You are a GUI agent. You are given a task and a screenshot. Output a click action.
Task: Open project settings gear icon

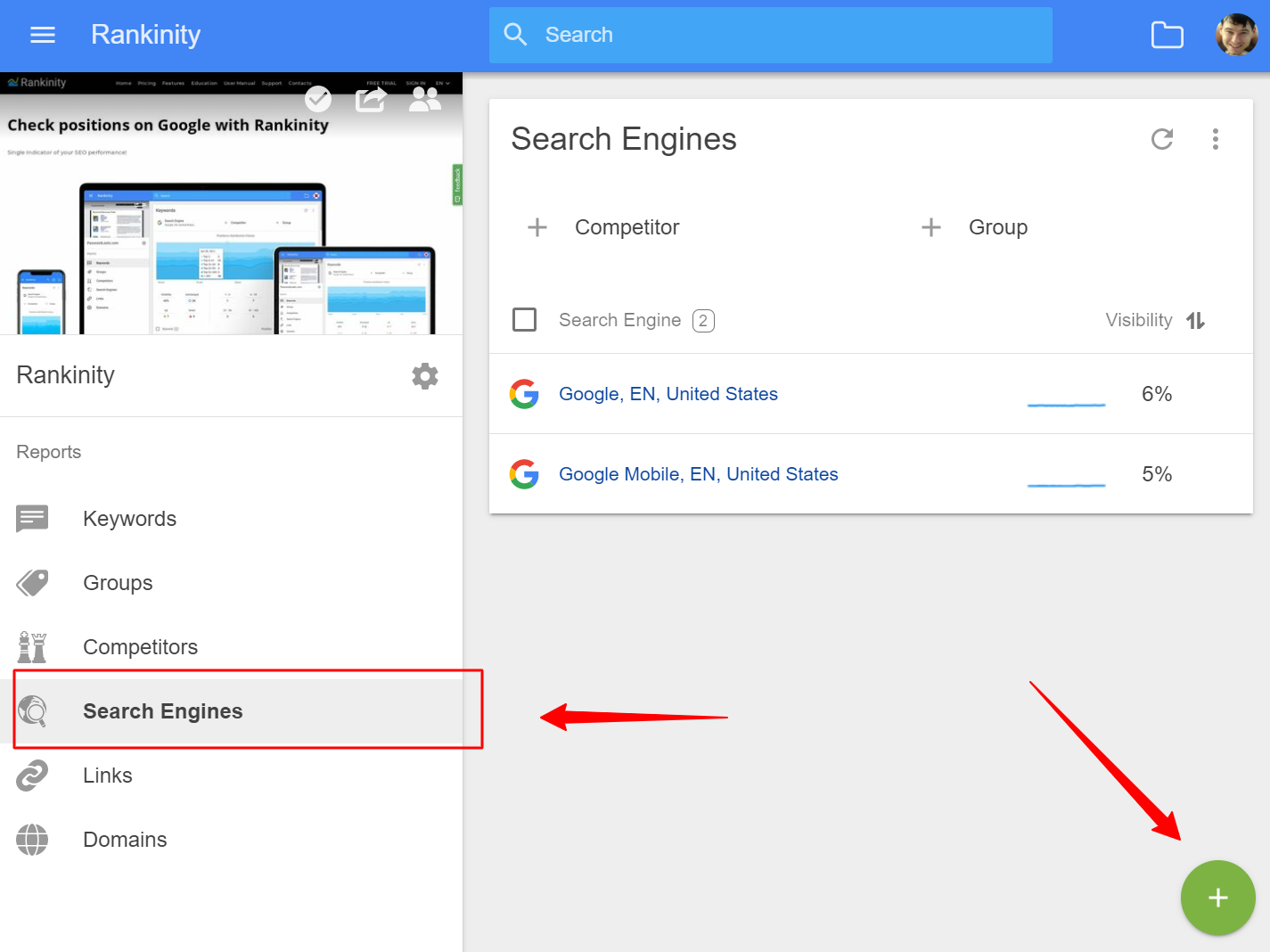point(425,376)
